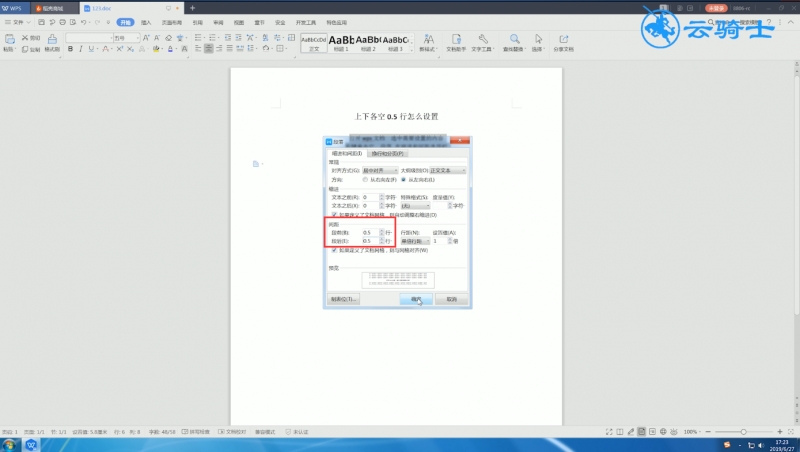
Task: Open the Page Layout (页面布局) ribbon tab
Action: tap(172, 22)
